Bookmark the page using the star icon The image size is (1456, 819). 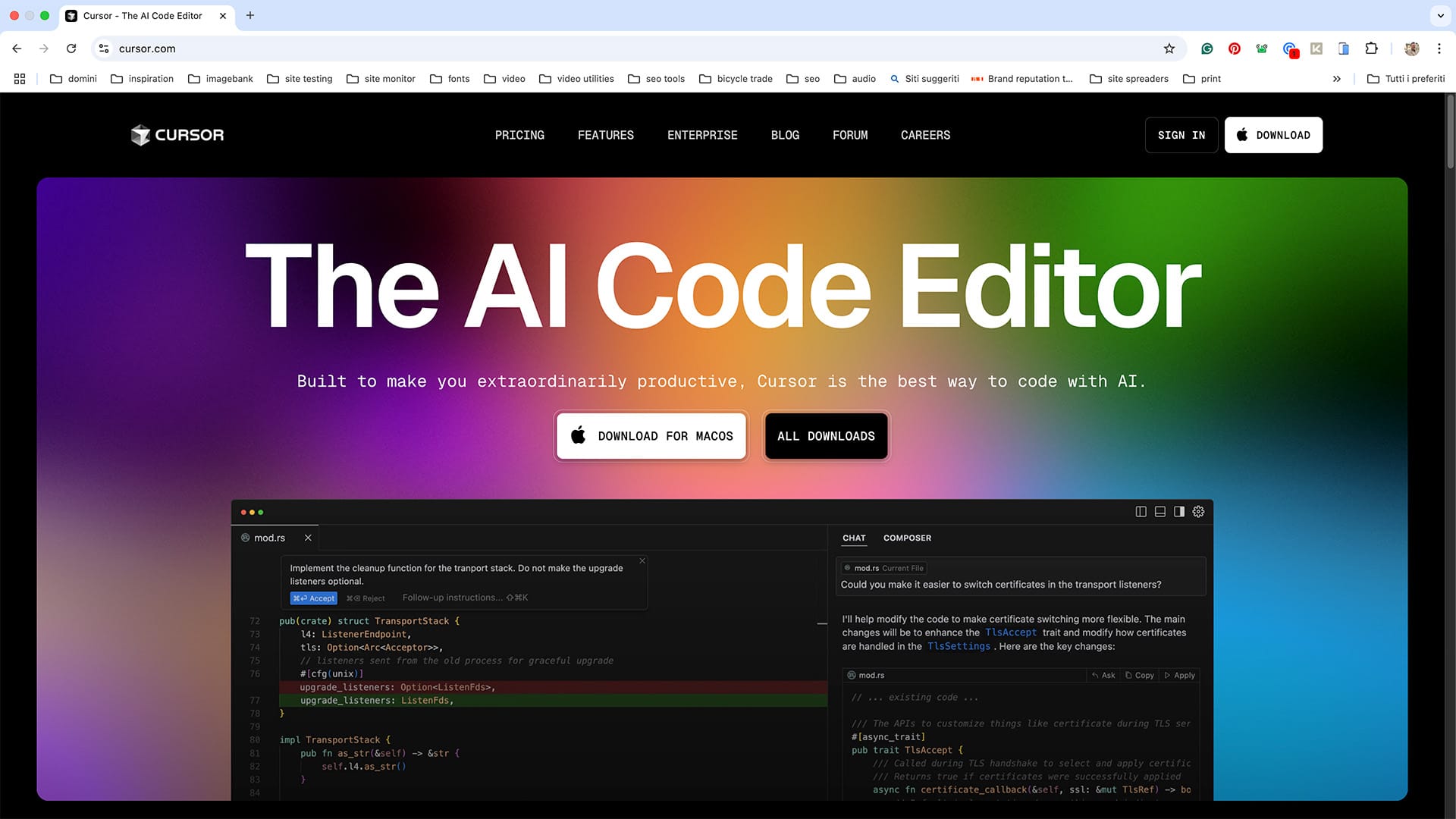click(x=1170, y=48)
